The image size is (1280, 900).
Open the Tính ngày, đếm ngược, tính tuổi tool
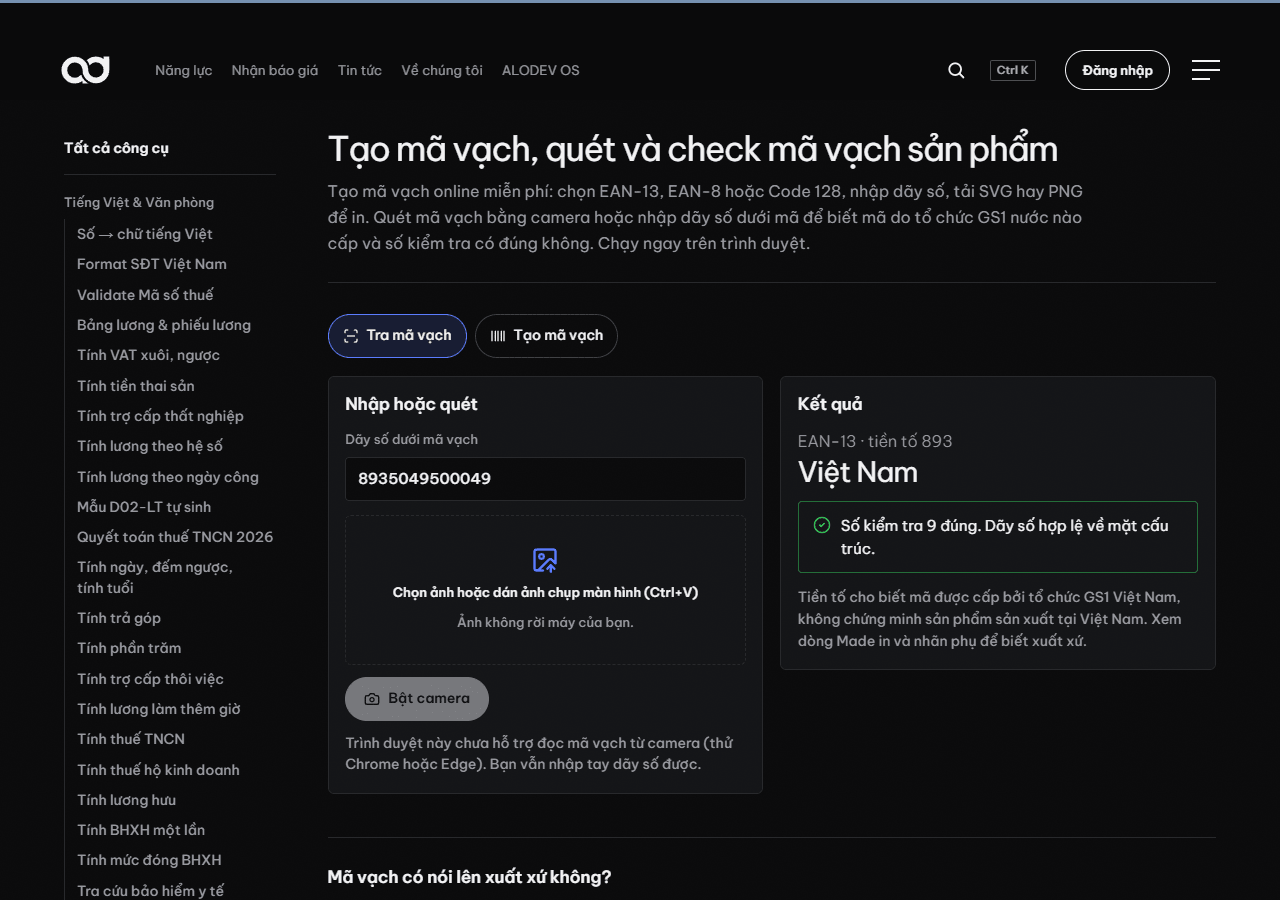pyautogui.click(x=155, y=577)
